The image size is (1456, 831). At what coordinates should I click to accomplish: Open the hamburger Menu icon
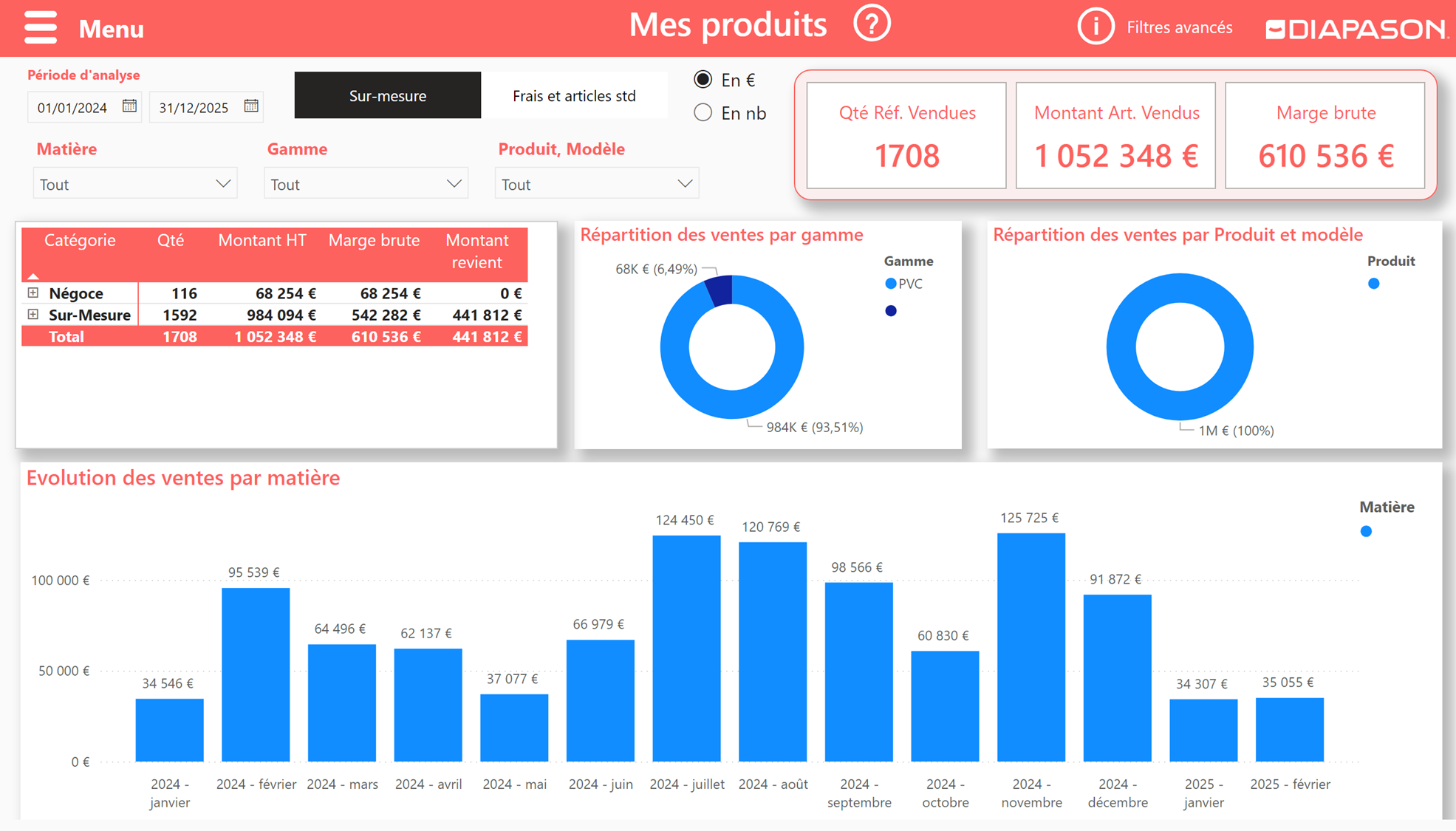pos(41,28)
